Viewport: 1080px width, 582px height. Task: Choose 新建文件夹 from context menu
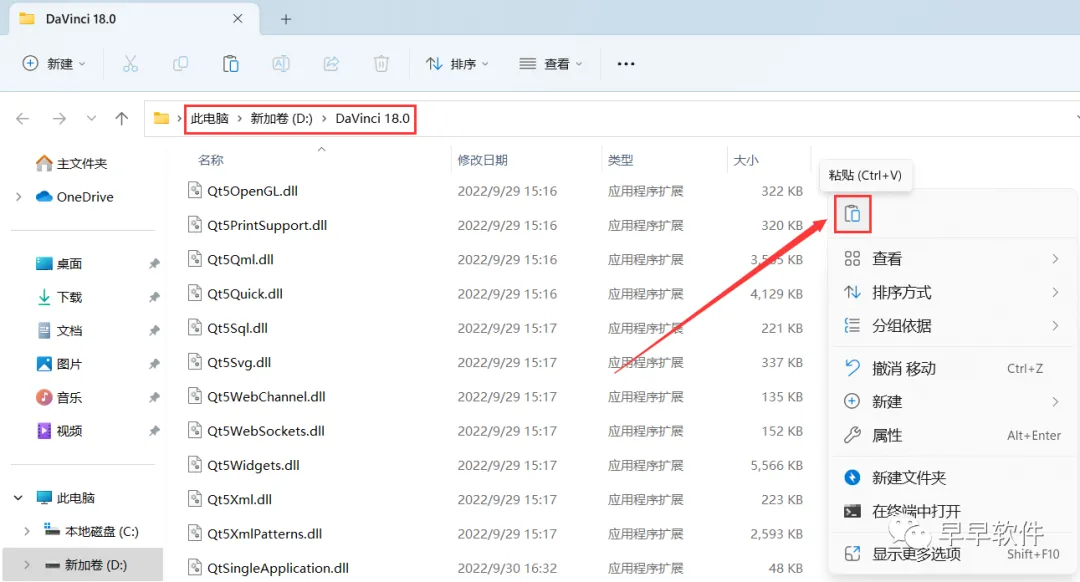point(953,477)
